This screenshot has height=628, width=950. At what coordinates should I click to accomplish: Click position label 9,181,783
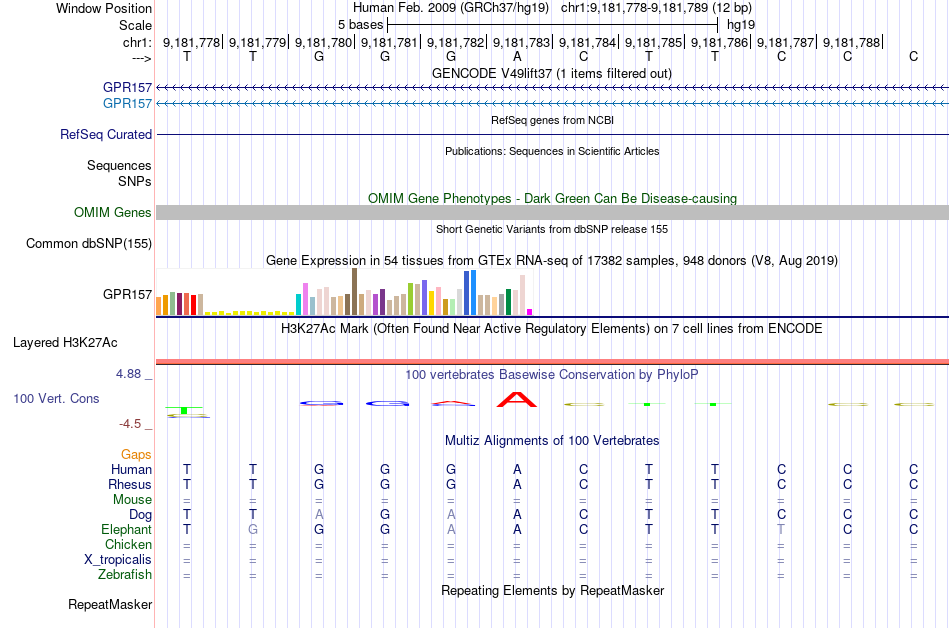[x=522, y=42]
